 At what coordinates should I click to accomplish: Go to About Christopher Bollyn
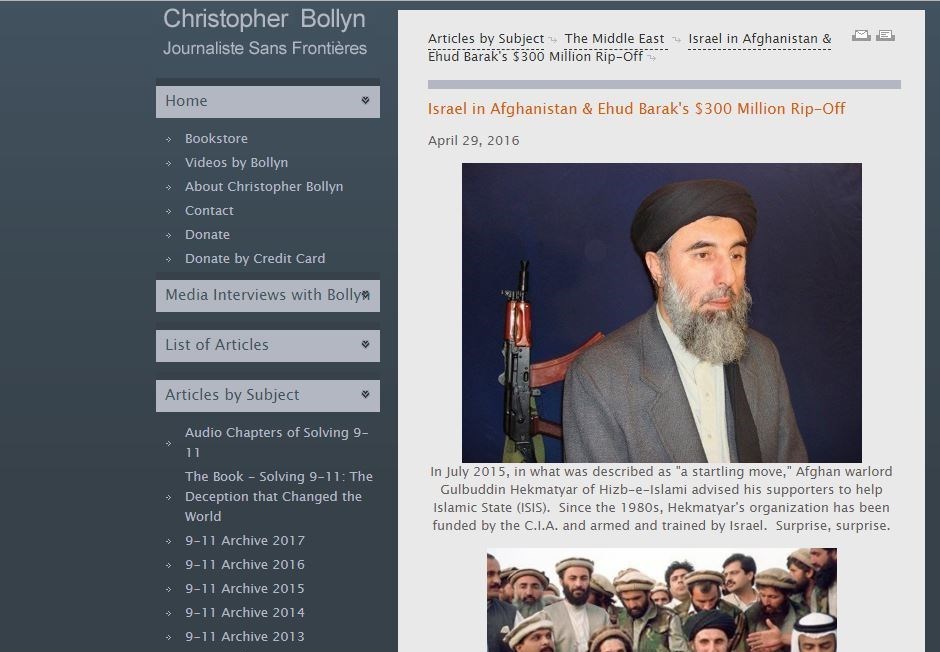[x=264, y=186]
